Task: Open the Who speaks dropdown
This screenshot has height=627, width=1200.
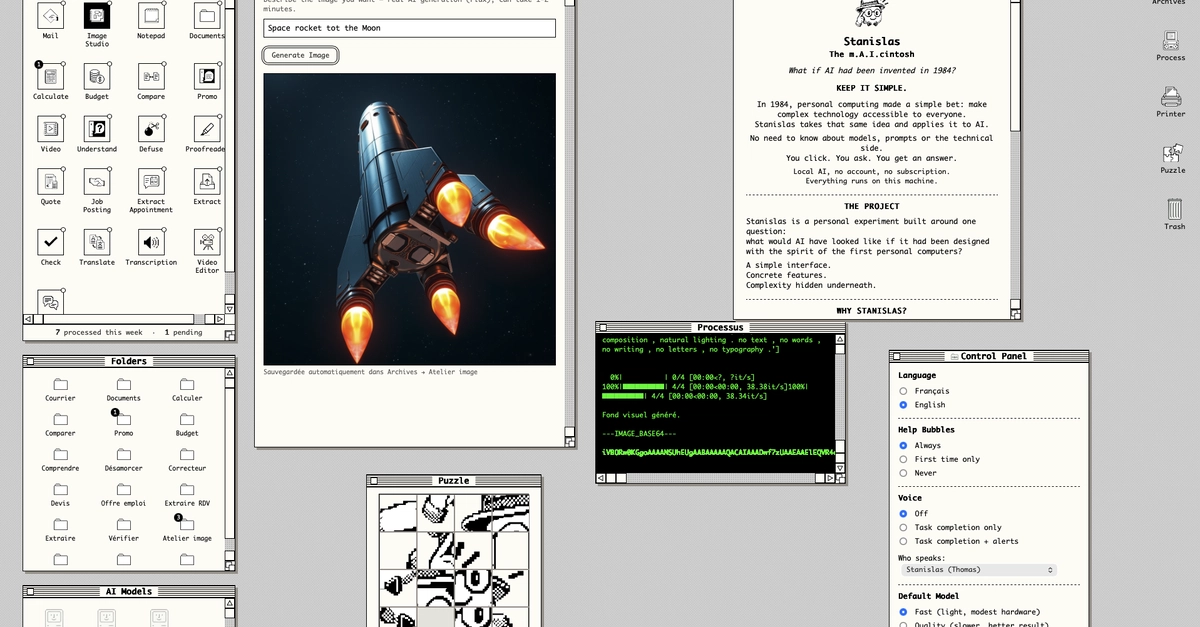Action: [x=978, y=570]
